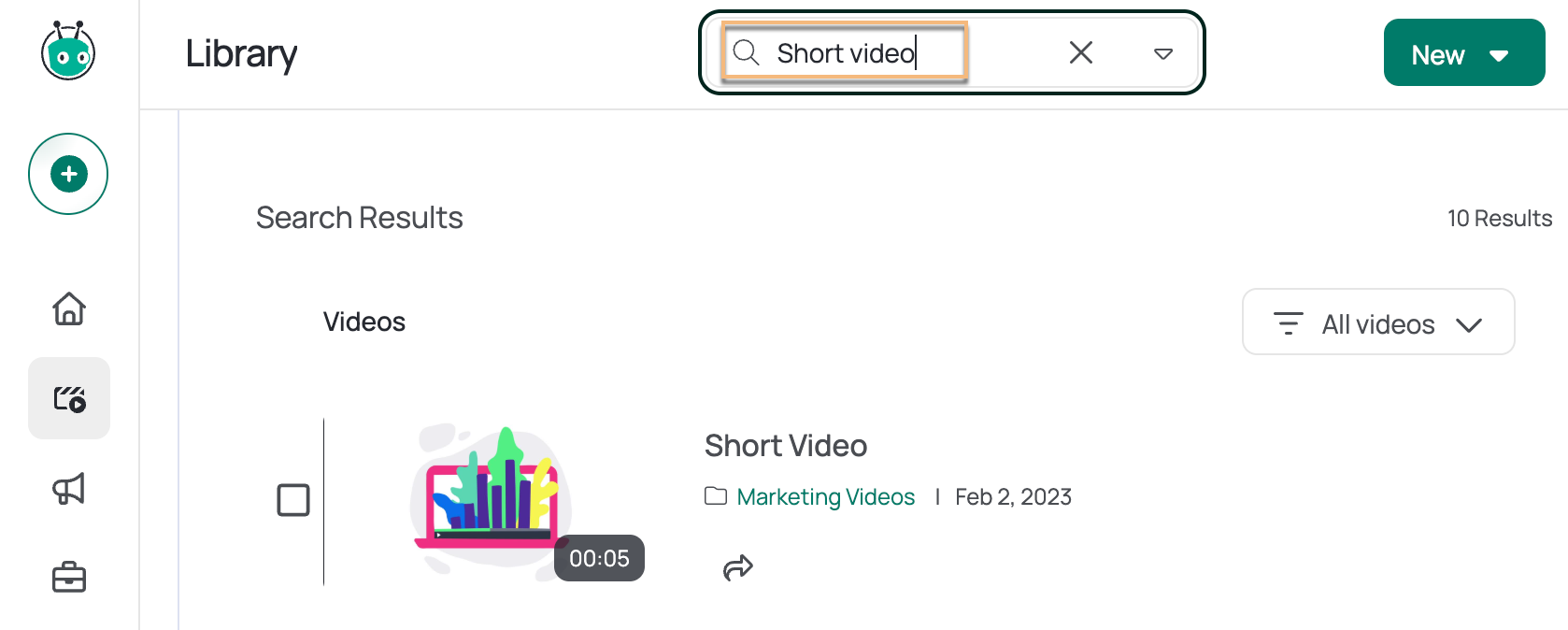Click the Videos section label
1568x630 pixels.
pyautogui.click(x=364, y=322)
